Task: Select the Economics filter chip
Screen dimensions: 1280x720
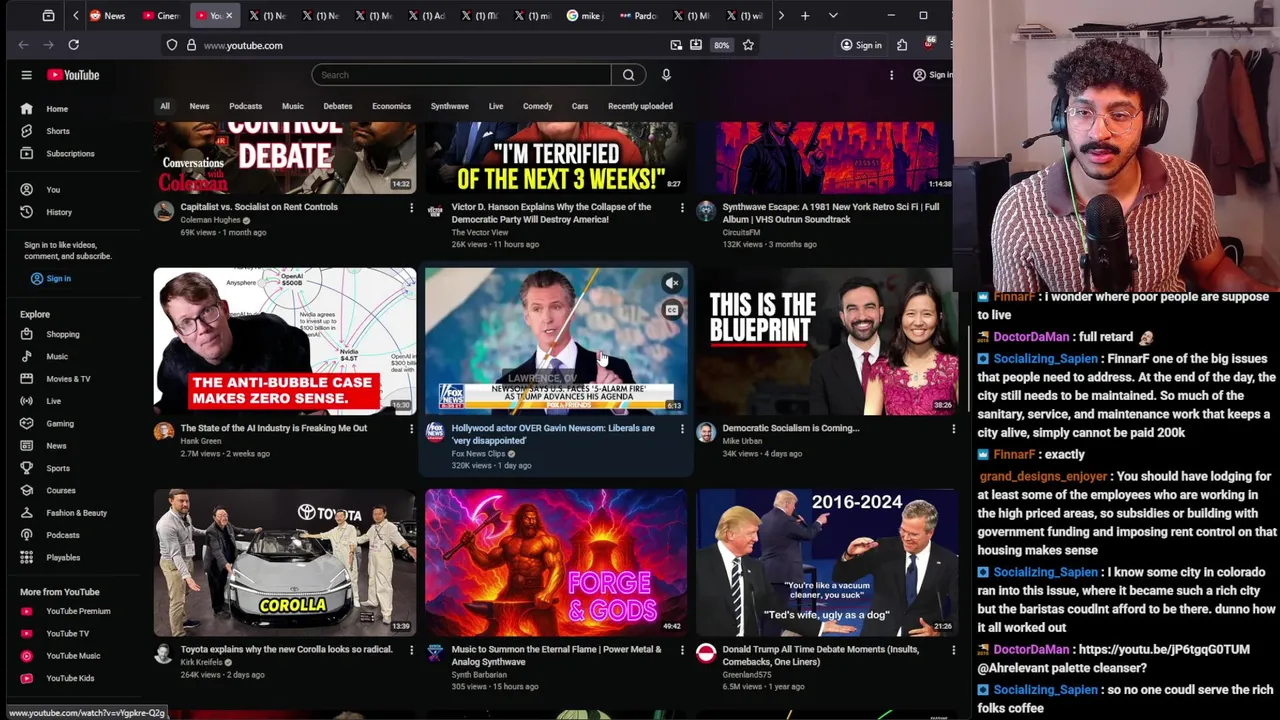Action: pyautogui.click(x=391, y=106)
